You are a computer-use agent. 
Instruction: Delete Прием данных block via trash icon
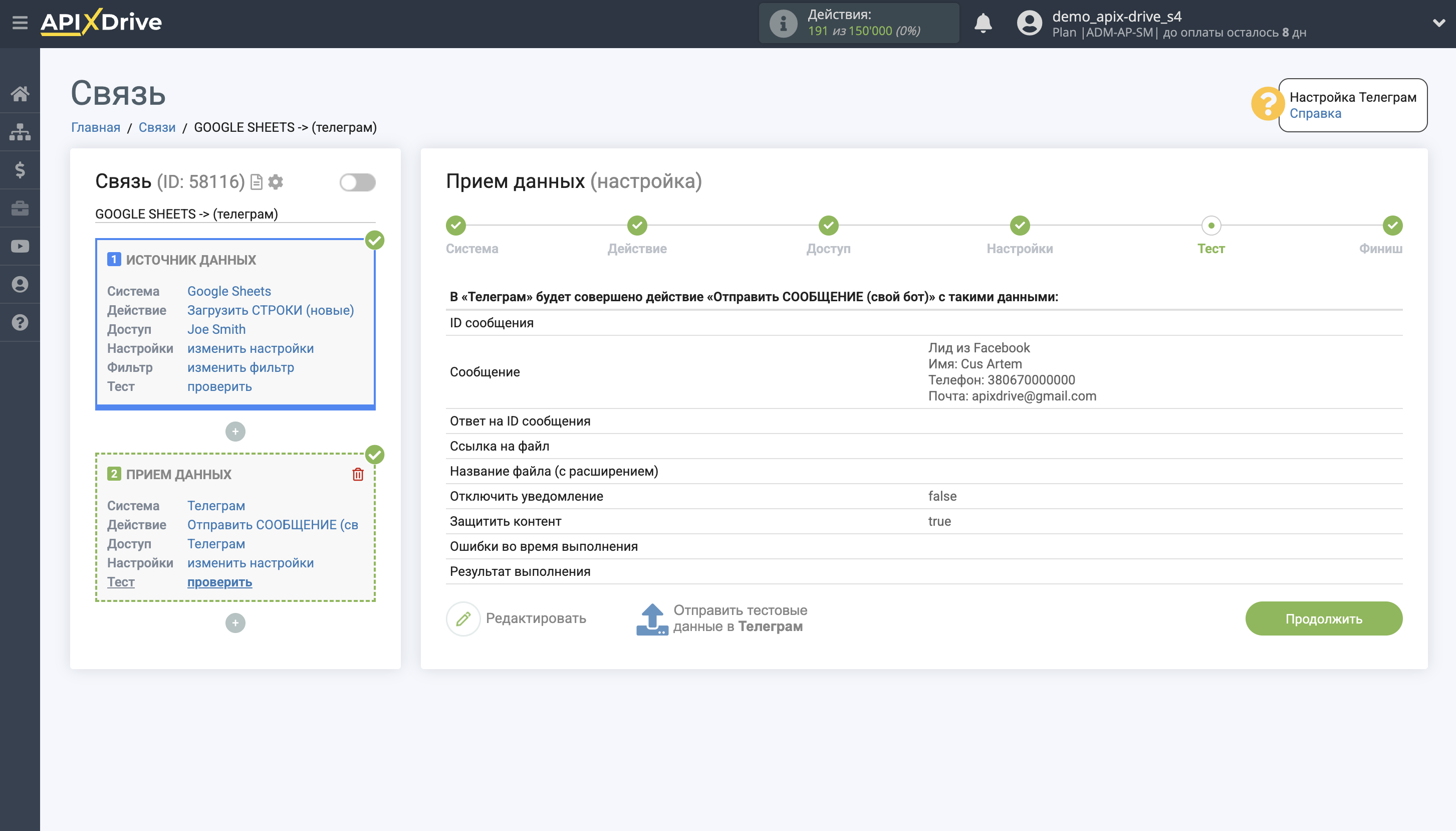tap(358, 474)
